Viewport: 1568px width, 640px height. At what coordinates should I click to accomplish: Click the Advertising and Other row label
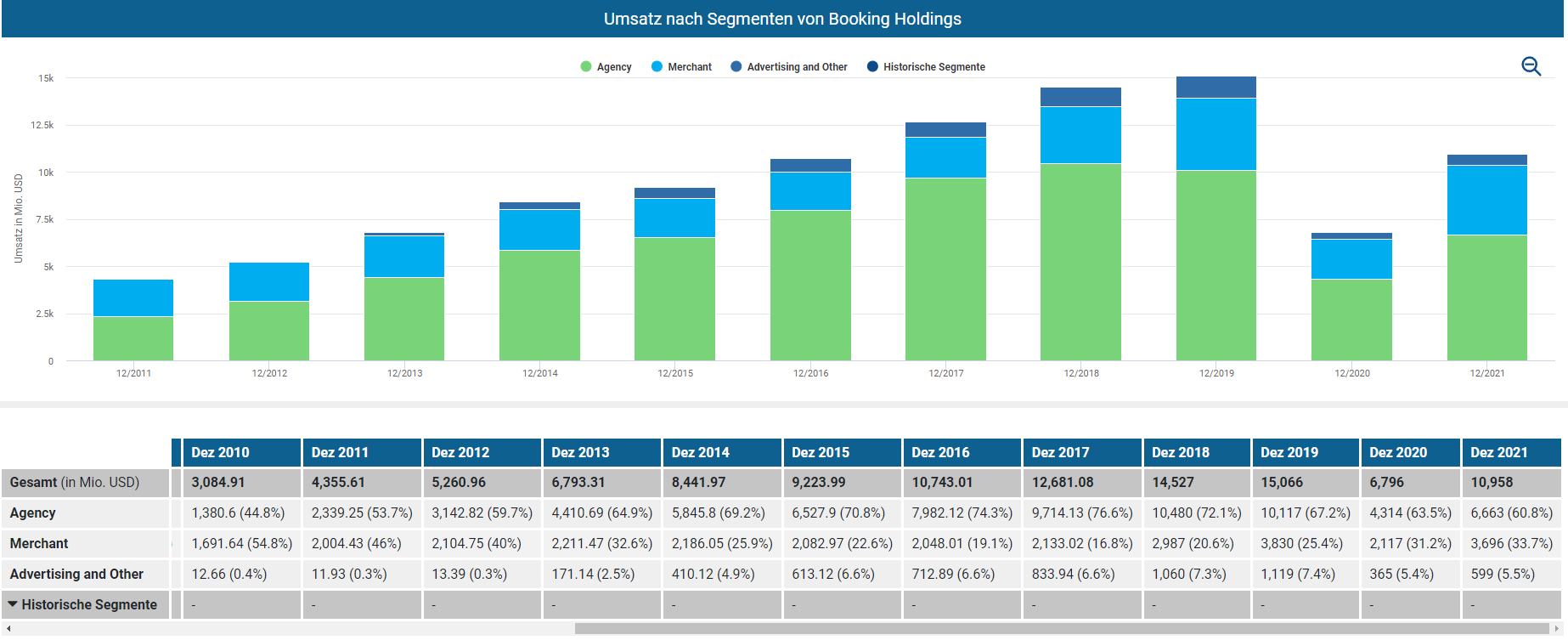click(x=76, y=574)
